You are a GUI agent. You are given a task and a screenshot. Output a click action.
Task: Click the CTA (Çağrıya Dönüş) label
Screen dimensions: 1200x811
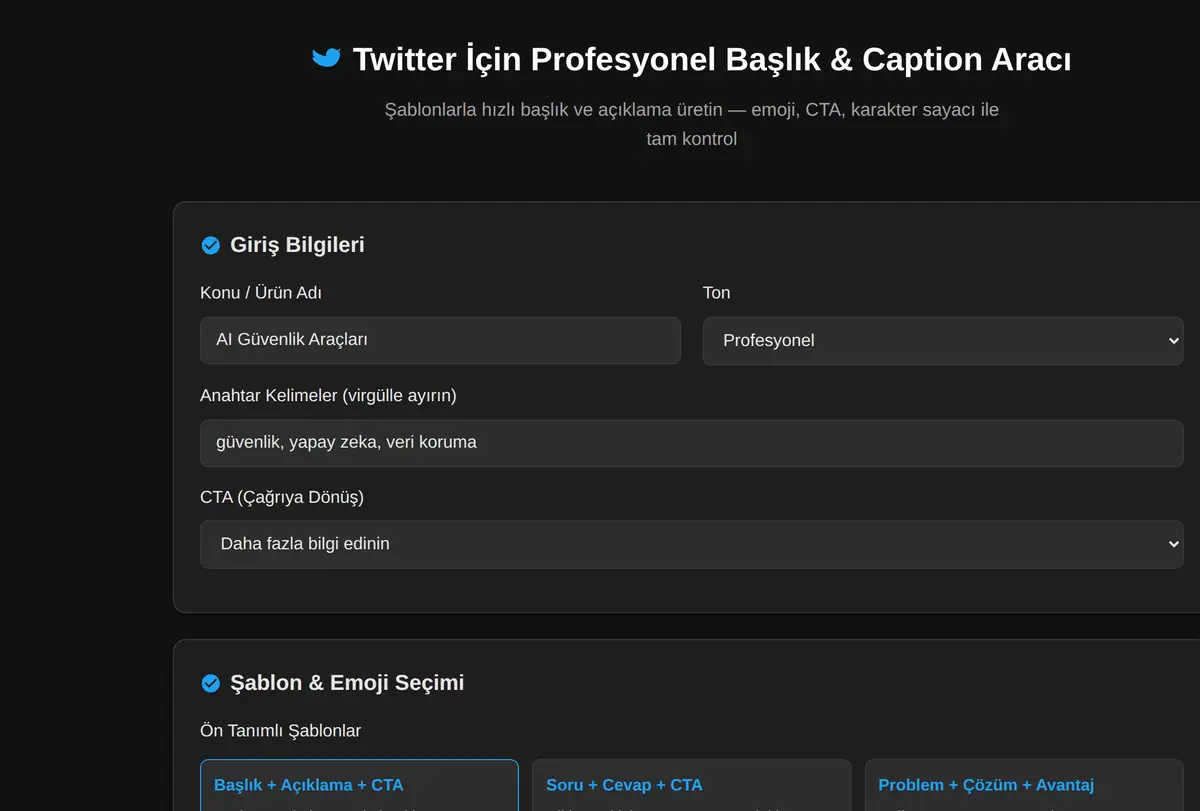click(282, 497)
